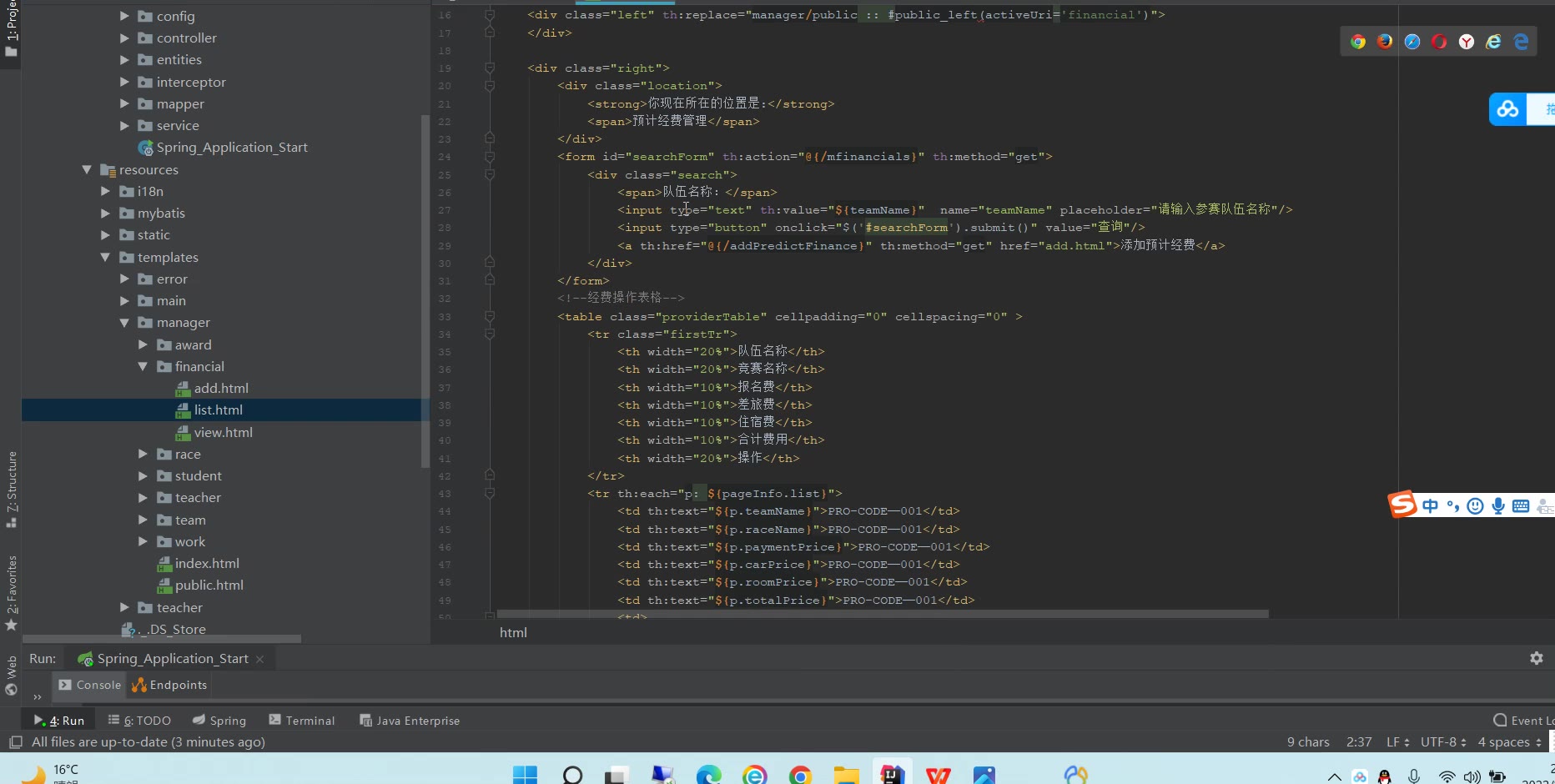The image size is (1555, 784).
Task: Open page preview in Safari browser
Action: pos(1412,42)
